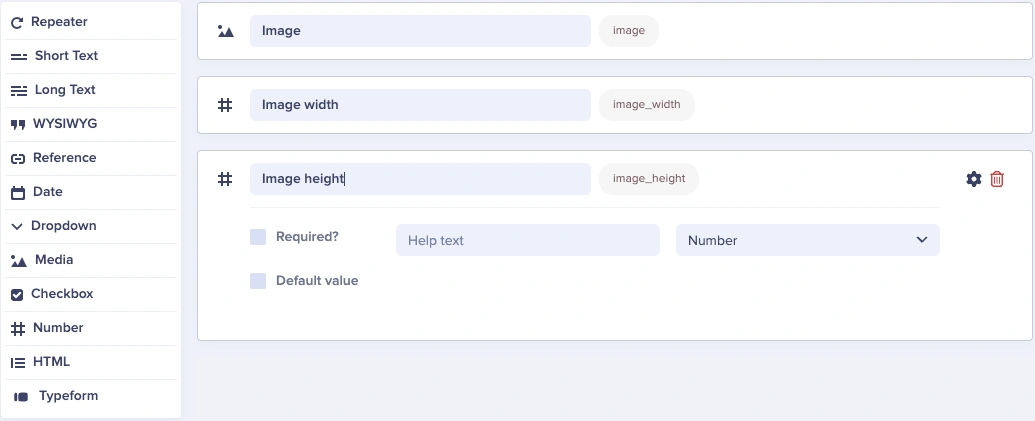This screenshot has width=1035, height=421.
Task: Click the Date calendar icon
Action: [x=17, y=192]
